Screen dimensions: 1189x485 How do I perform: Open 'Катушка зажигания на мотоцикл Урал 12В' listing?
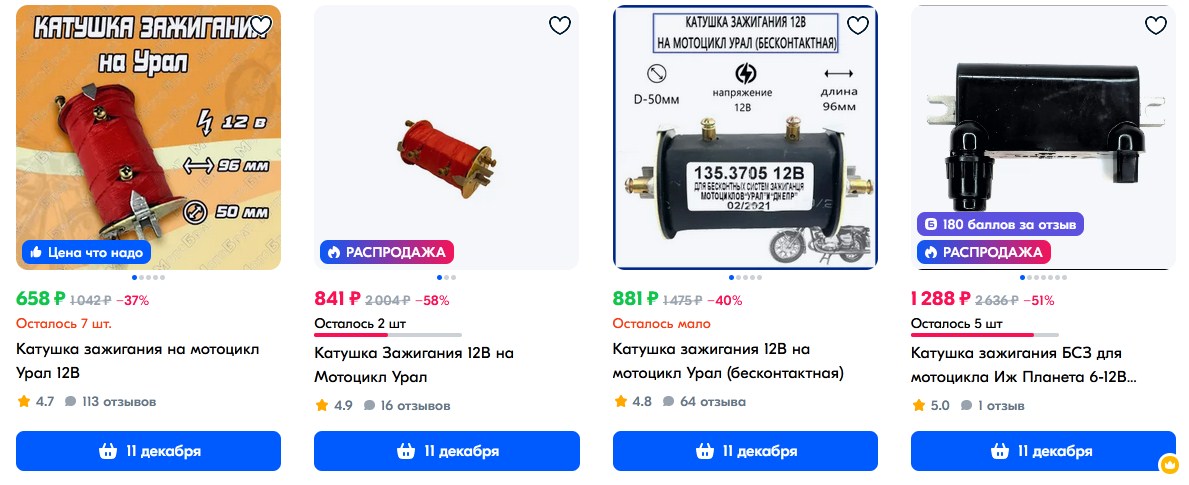(x=137, y=361)
